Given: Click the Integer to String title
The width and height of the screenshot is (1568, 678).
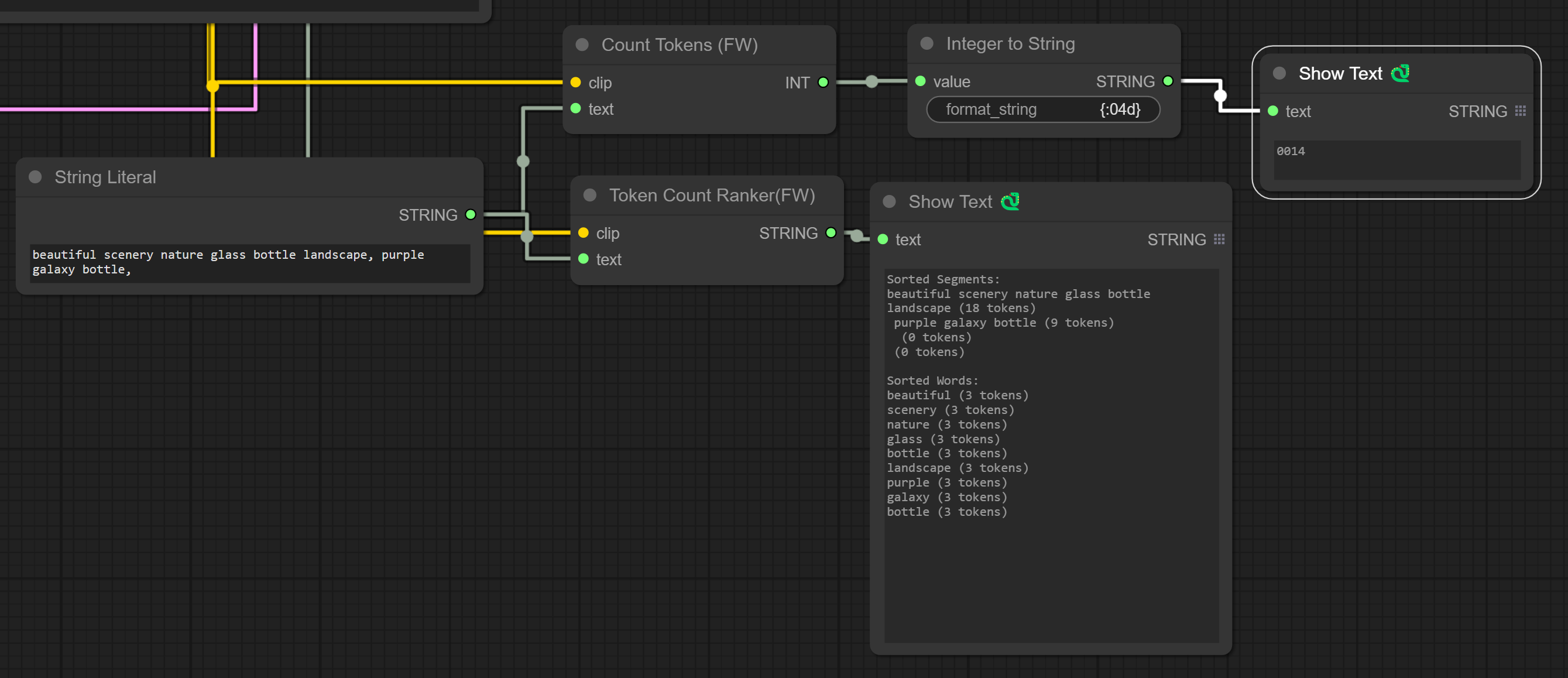Looking at the screenshot, I should pos(1010,43).
